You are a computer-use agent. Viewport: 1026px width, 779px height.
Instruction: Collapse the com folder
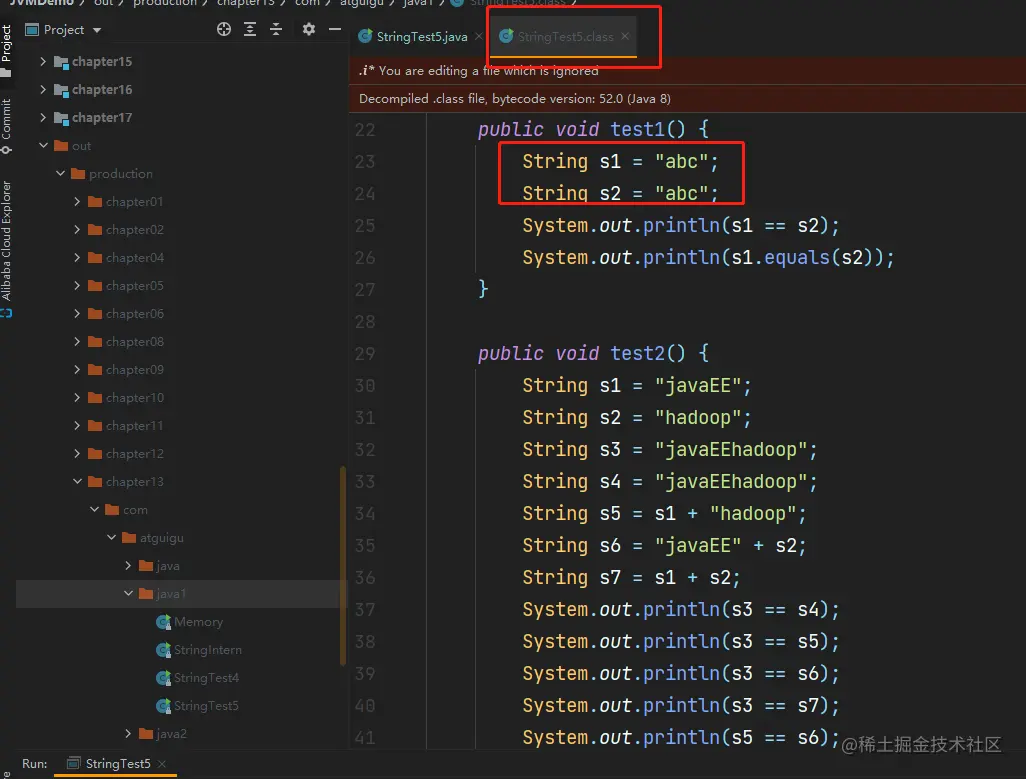point(94,510)
